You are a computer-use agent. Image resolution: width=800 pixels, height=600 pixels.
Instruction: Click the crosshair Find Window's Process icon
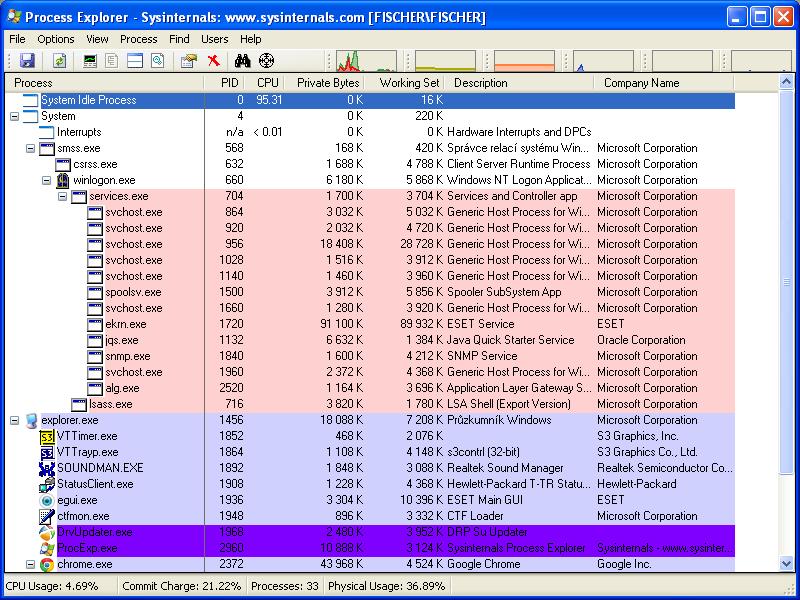pos(266,61)
